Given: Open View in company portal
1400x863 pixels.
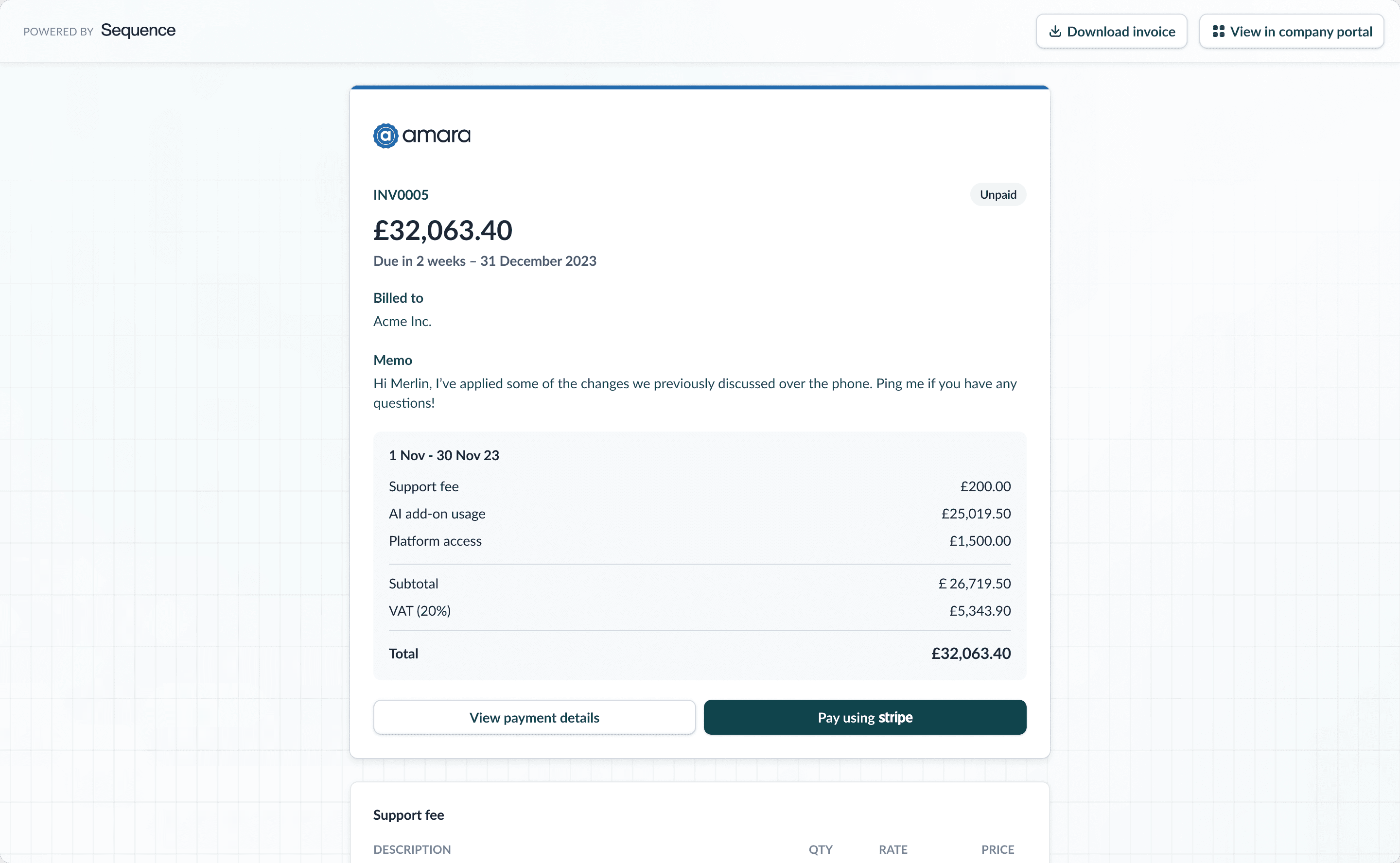Looking at the screenshot, I should coord(1291,32).
